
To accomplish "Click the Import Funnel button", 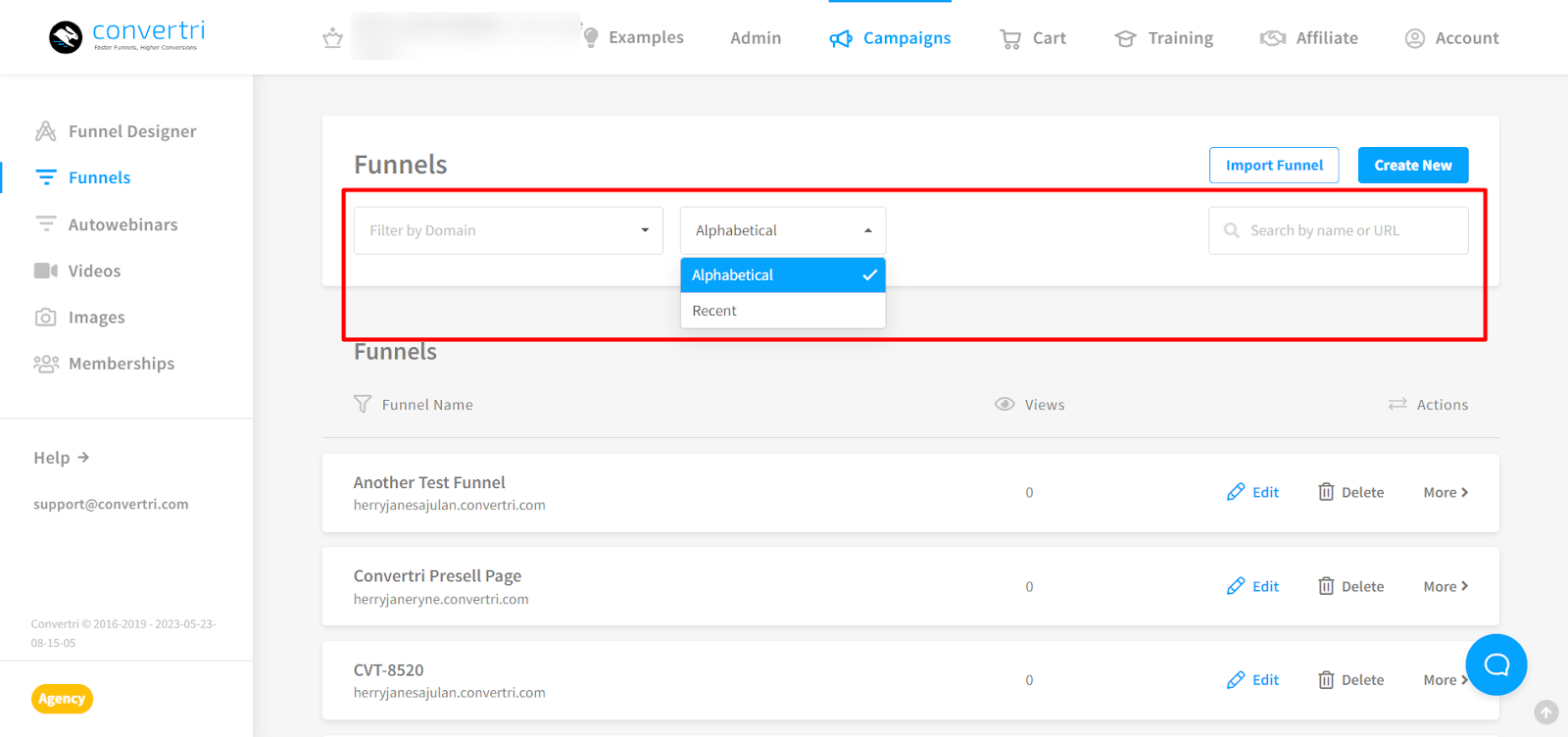I will pos(1274,165).
